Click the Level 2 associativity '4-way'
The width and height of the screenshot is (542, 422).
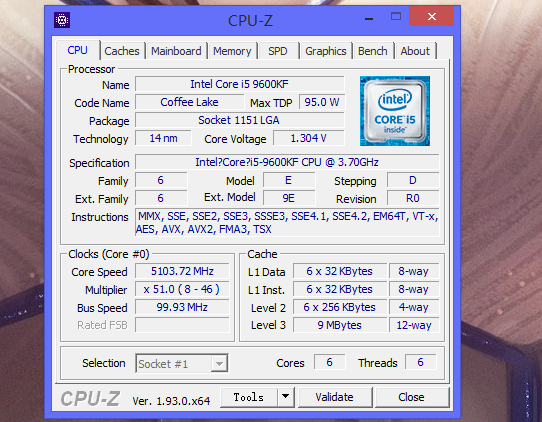[414, 307]
